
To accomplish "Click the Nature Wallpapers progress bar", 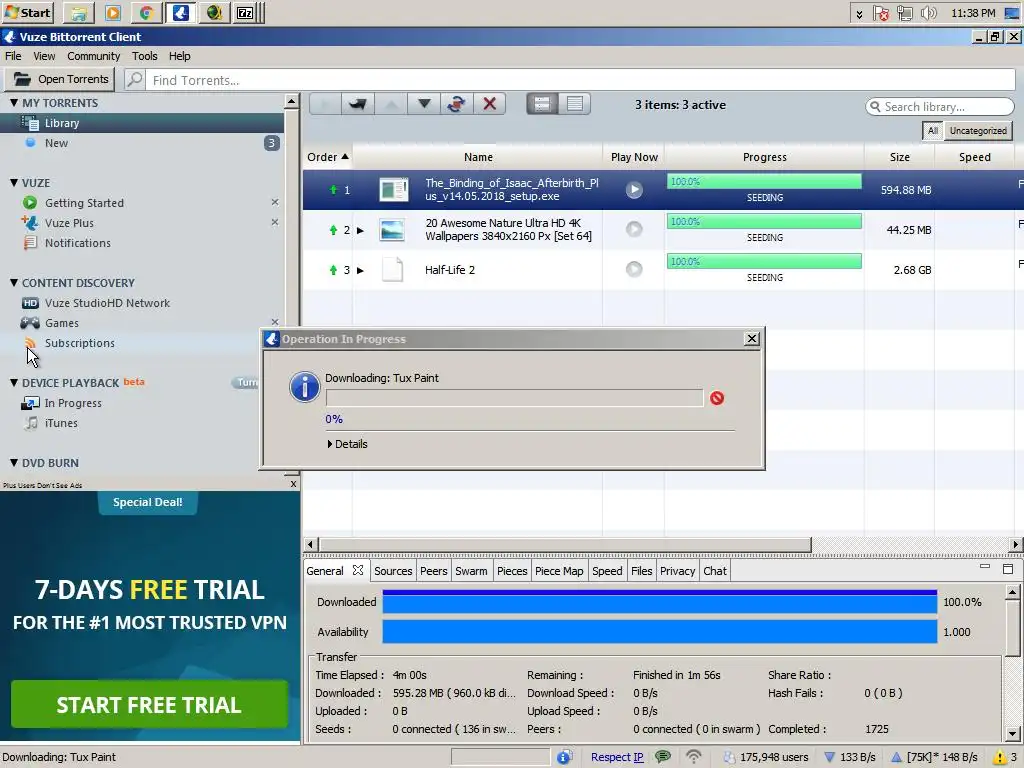I will (x=764, y=222).
